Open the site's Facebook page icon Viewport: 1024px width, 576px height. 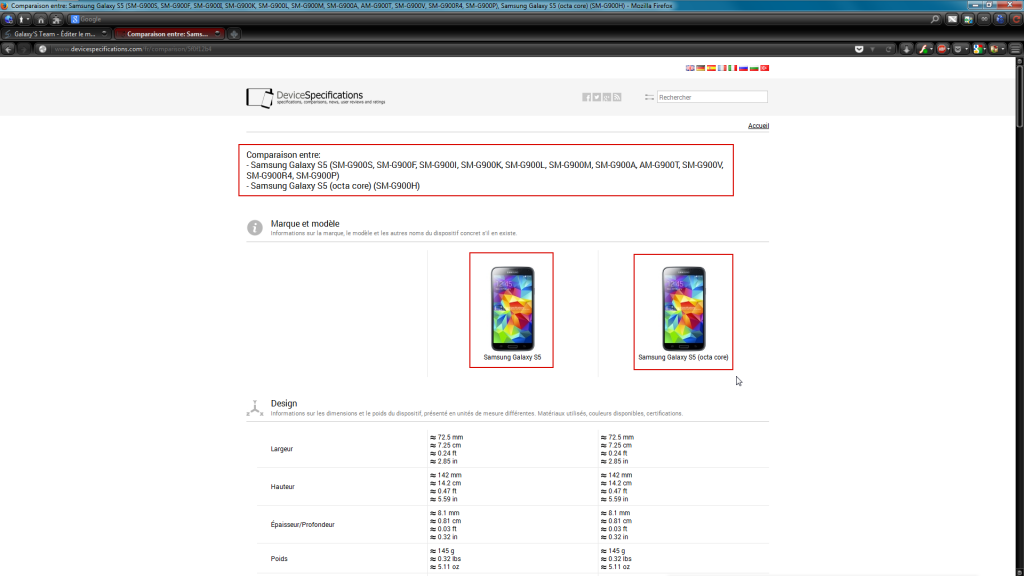click(x=586, y=97)
